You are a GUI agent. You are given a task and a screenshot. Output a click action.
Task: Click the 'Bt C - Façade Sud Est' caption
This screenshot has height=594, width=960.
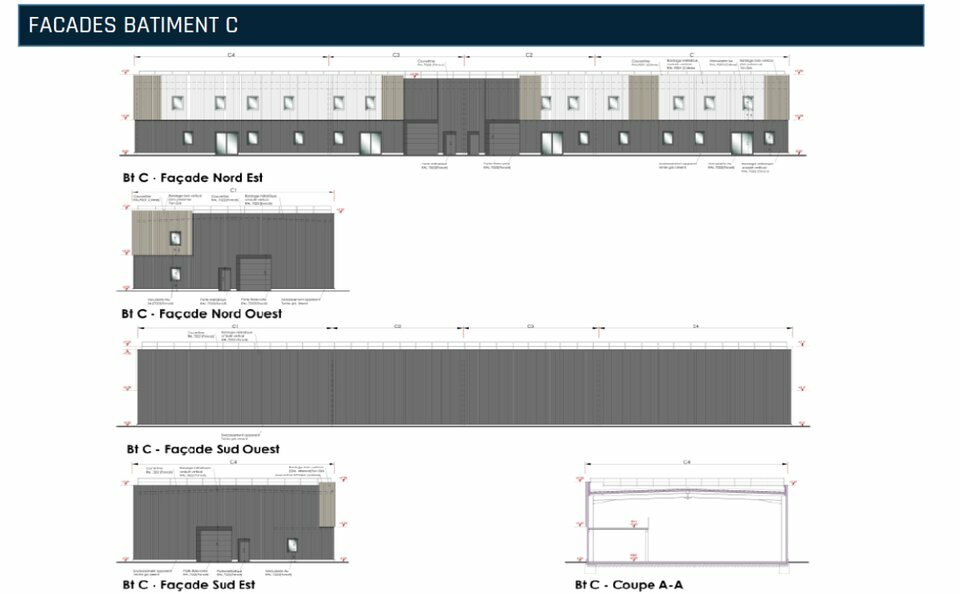pyautogui.click(x=189, y=584)
